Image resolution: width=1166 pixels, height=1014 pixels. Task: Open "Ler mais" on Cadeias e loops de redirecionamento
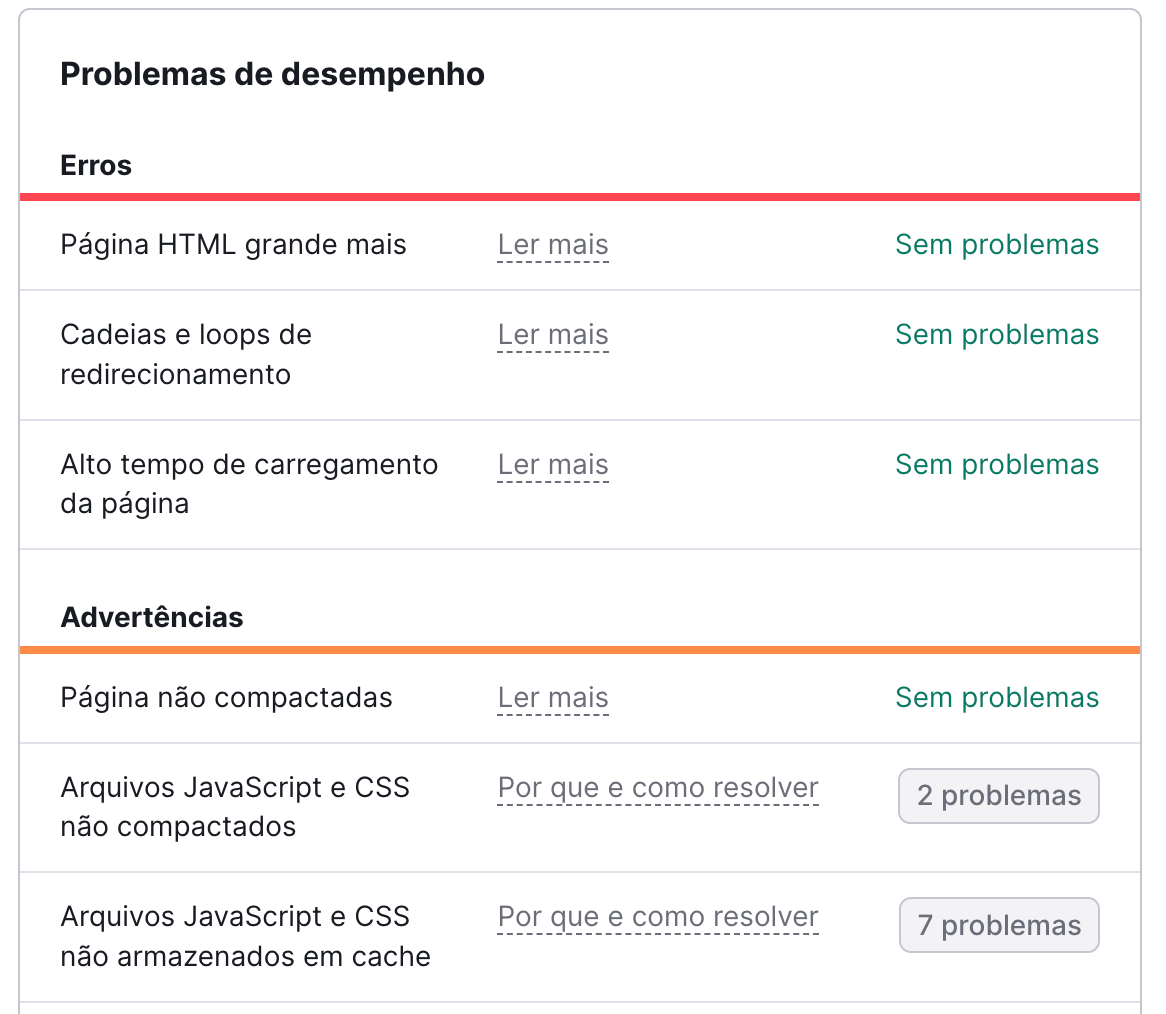552,335
